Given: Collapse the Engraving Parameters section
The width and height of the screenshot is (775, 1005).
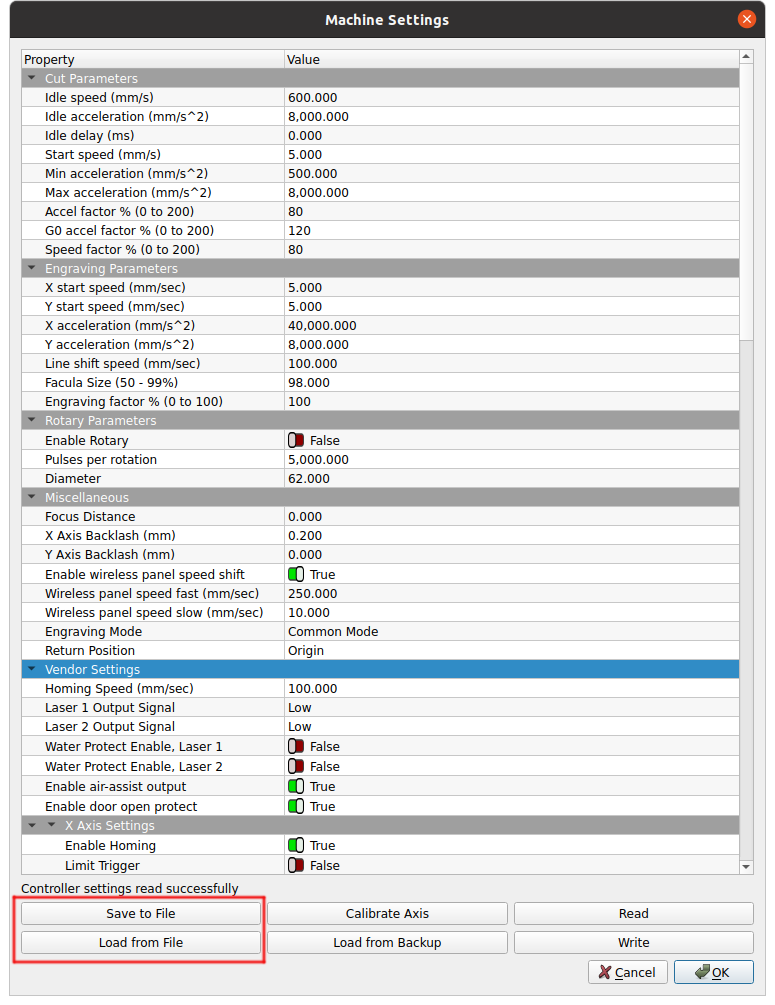Looking at the screenshot, I should pyautogui.click(x=32, y=269).
